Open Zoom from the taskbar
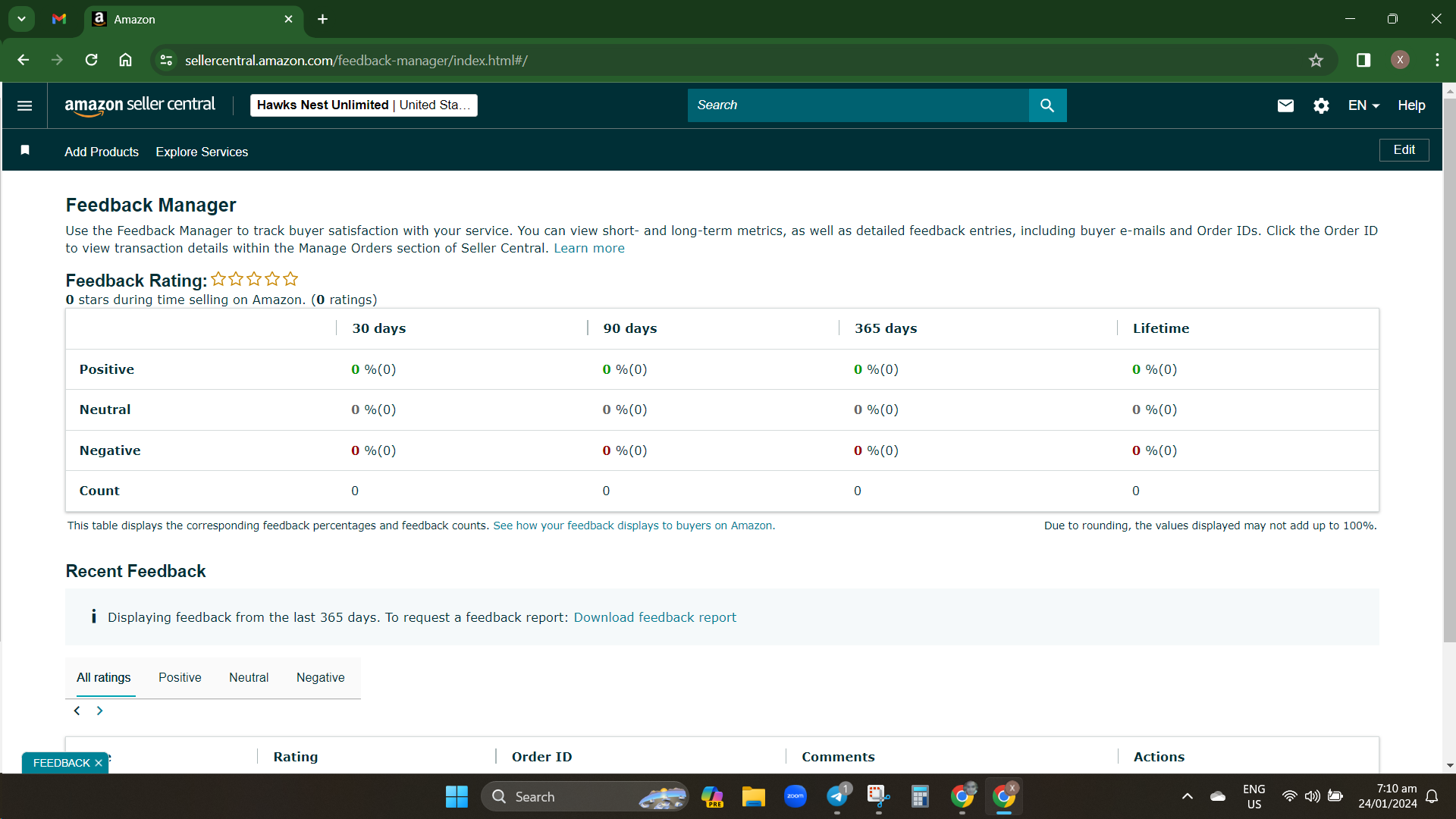Image resolution: width=1456 pixels, height=819 pixels. (795, 796)
